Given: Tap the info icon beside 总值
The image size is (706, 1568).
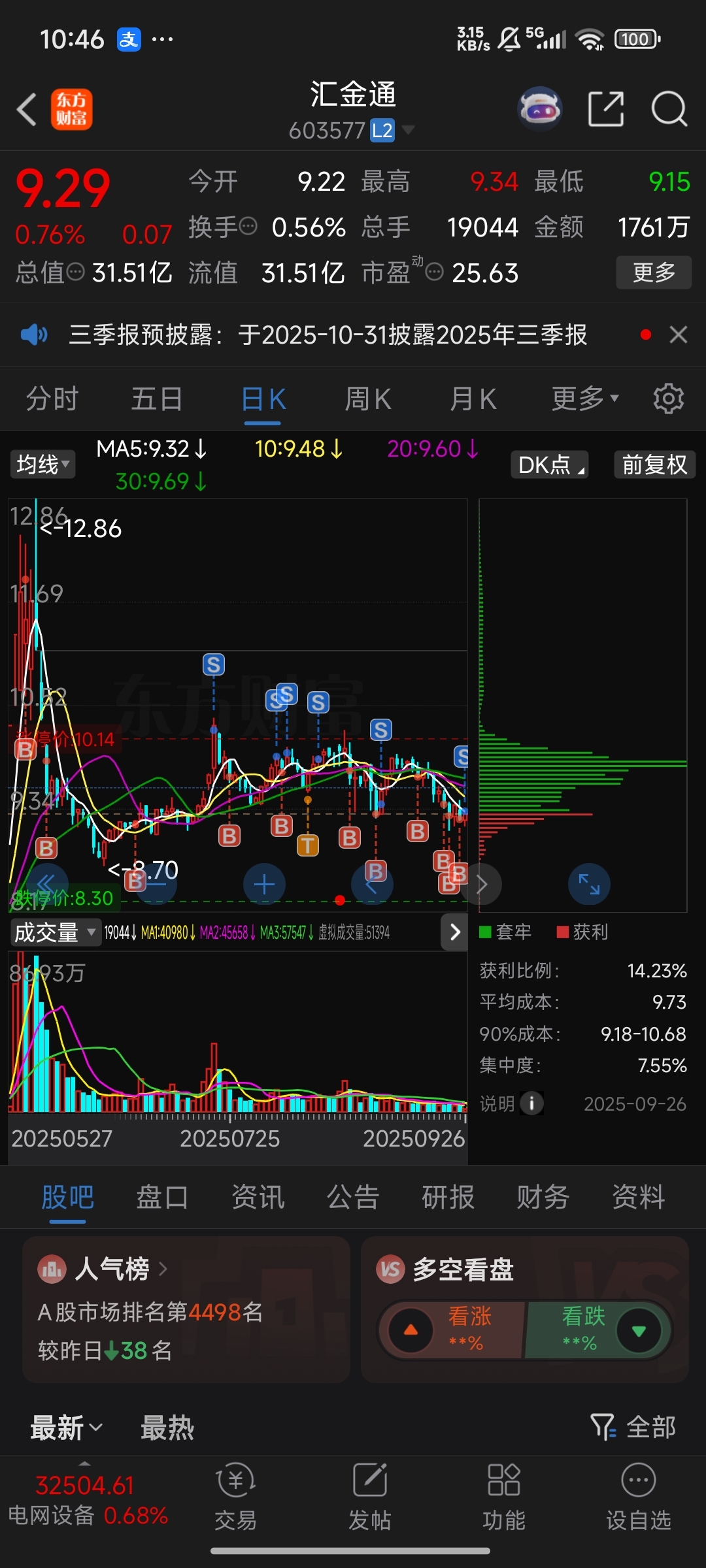Looking at the screenshot, I should pyautogui.click(x=76, y=271).
